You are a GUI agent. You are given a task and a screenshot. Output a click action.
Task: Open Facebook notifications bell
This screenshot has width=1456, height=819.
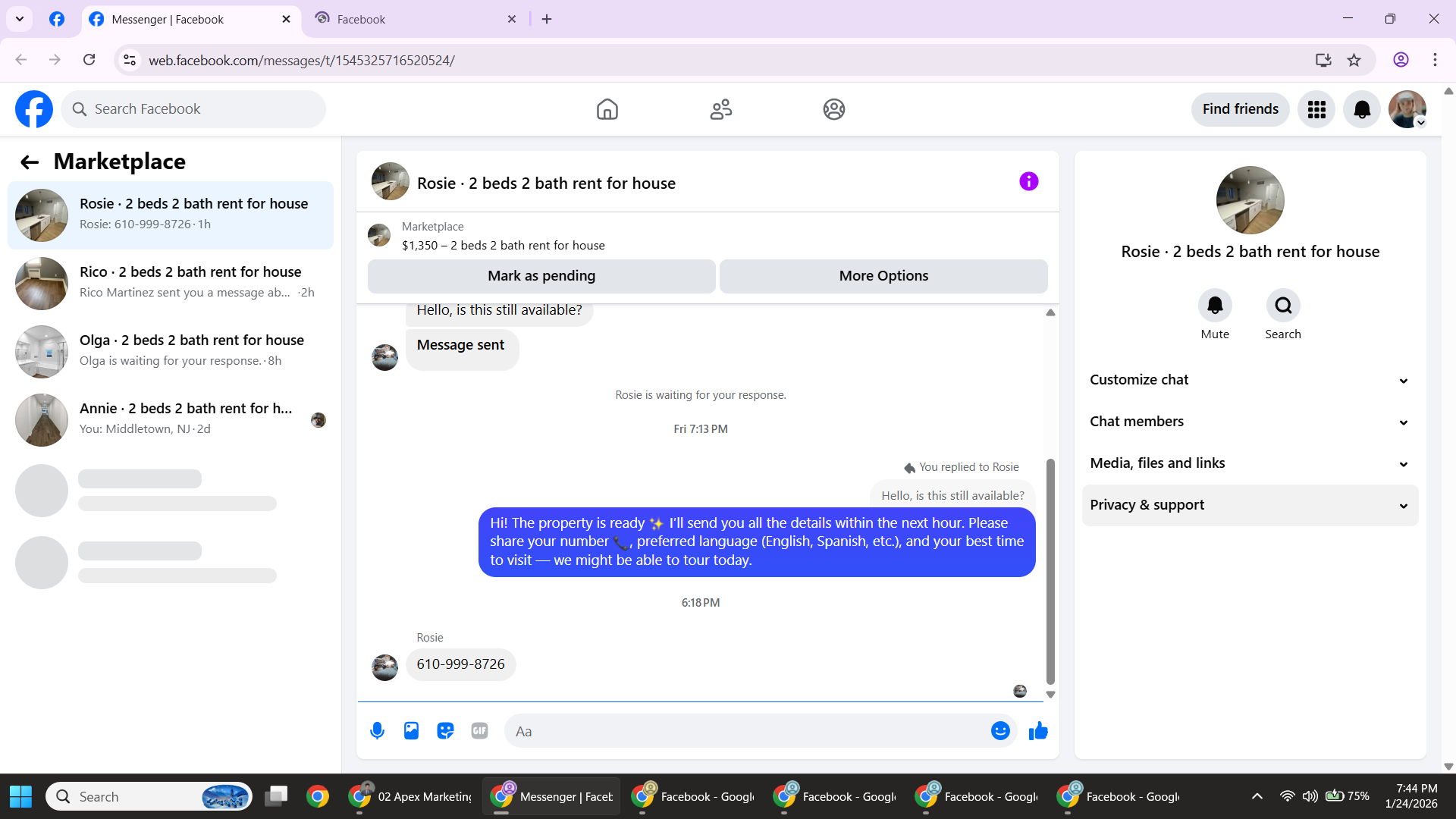[1362, 110]
